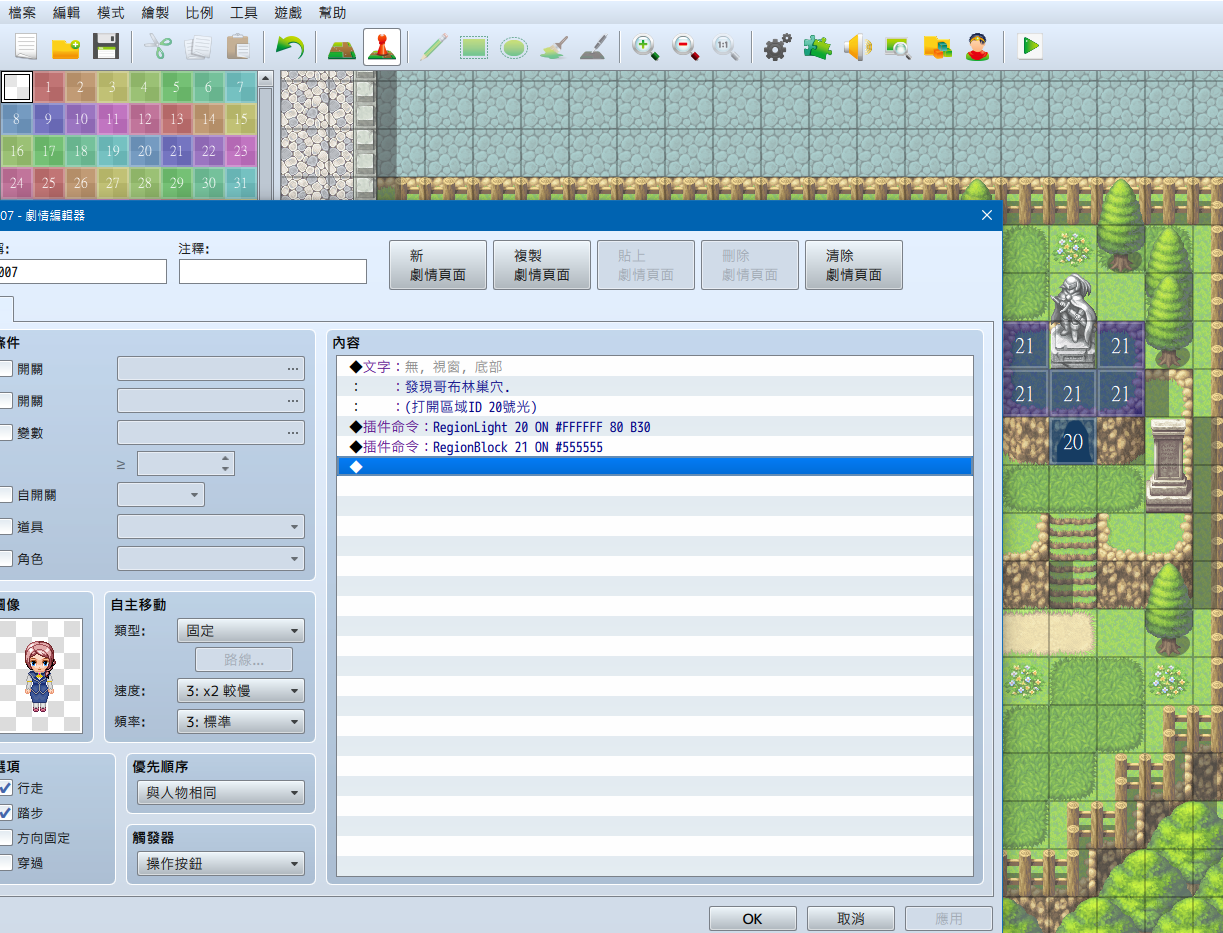
Task: Select the event mode icon
Action: point(382,47)
